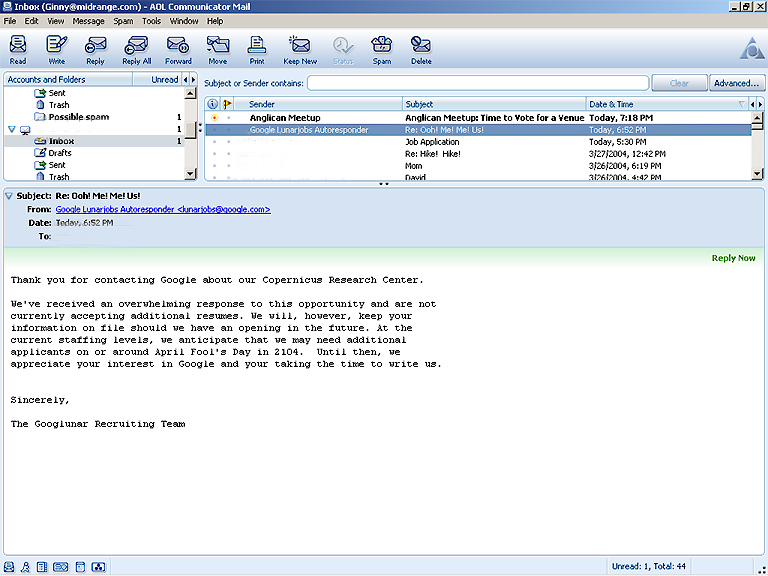Toggle the flag column header

click(227, 104)
